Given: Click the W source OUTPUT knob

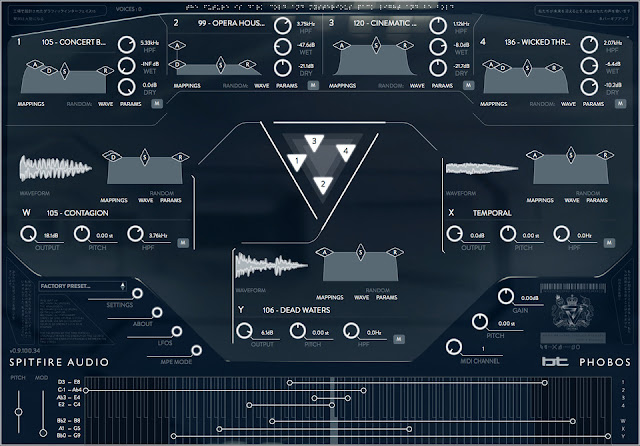Looking at the screenshot, I should 28,234.
